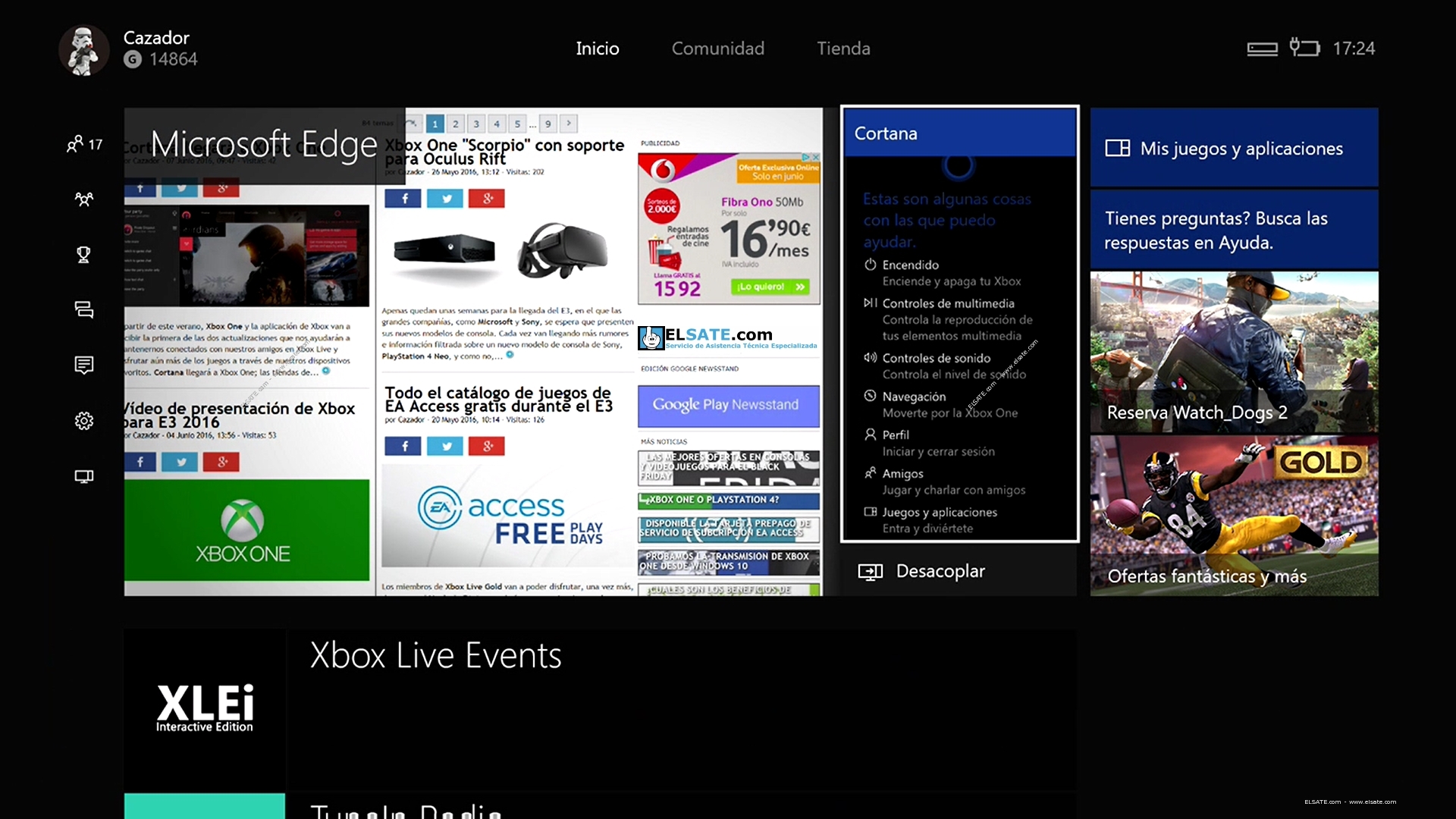Click the green XBOX ONE image
1456x819 pixels.
coord(246,530)
